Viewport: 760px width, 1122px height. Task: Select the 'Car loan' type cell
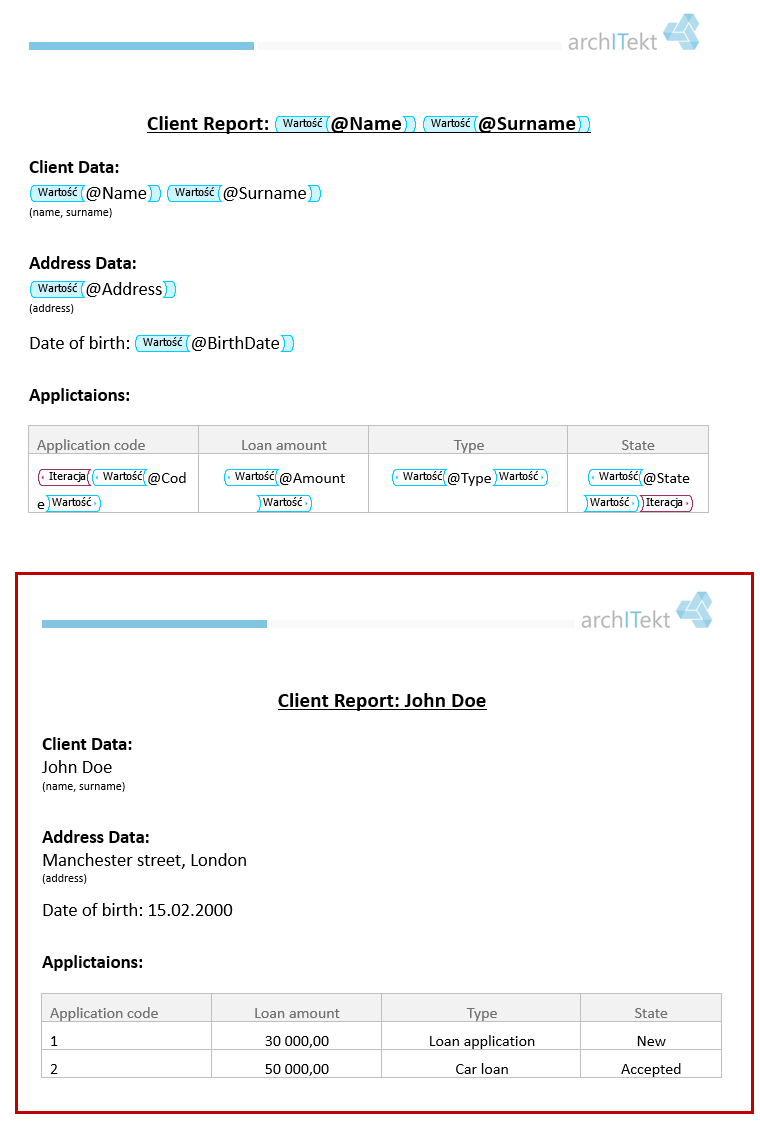[x=482, y=1069]
